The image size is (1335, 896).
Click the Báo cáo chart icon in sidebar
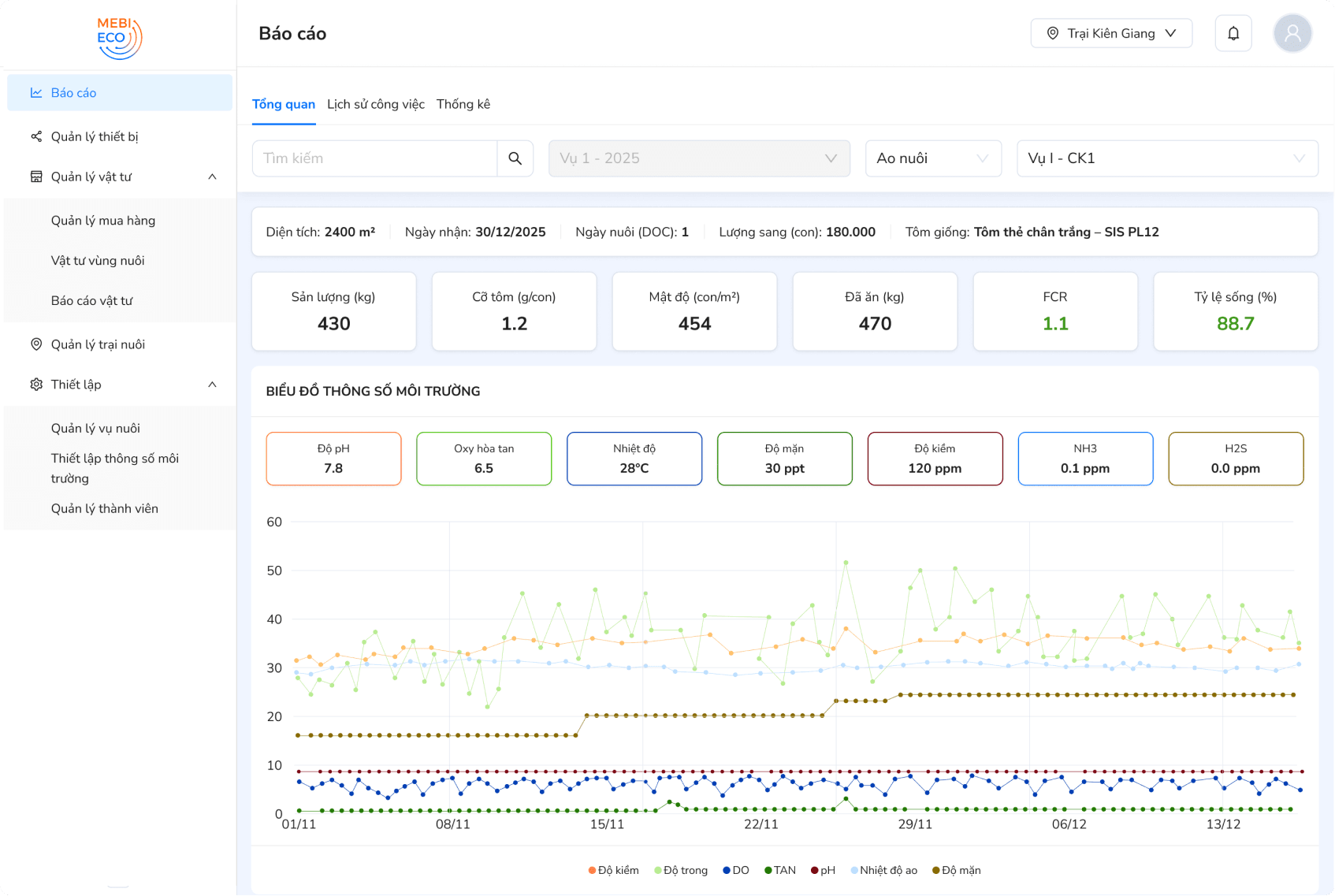(x=36, y=93)
